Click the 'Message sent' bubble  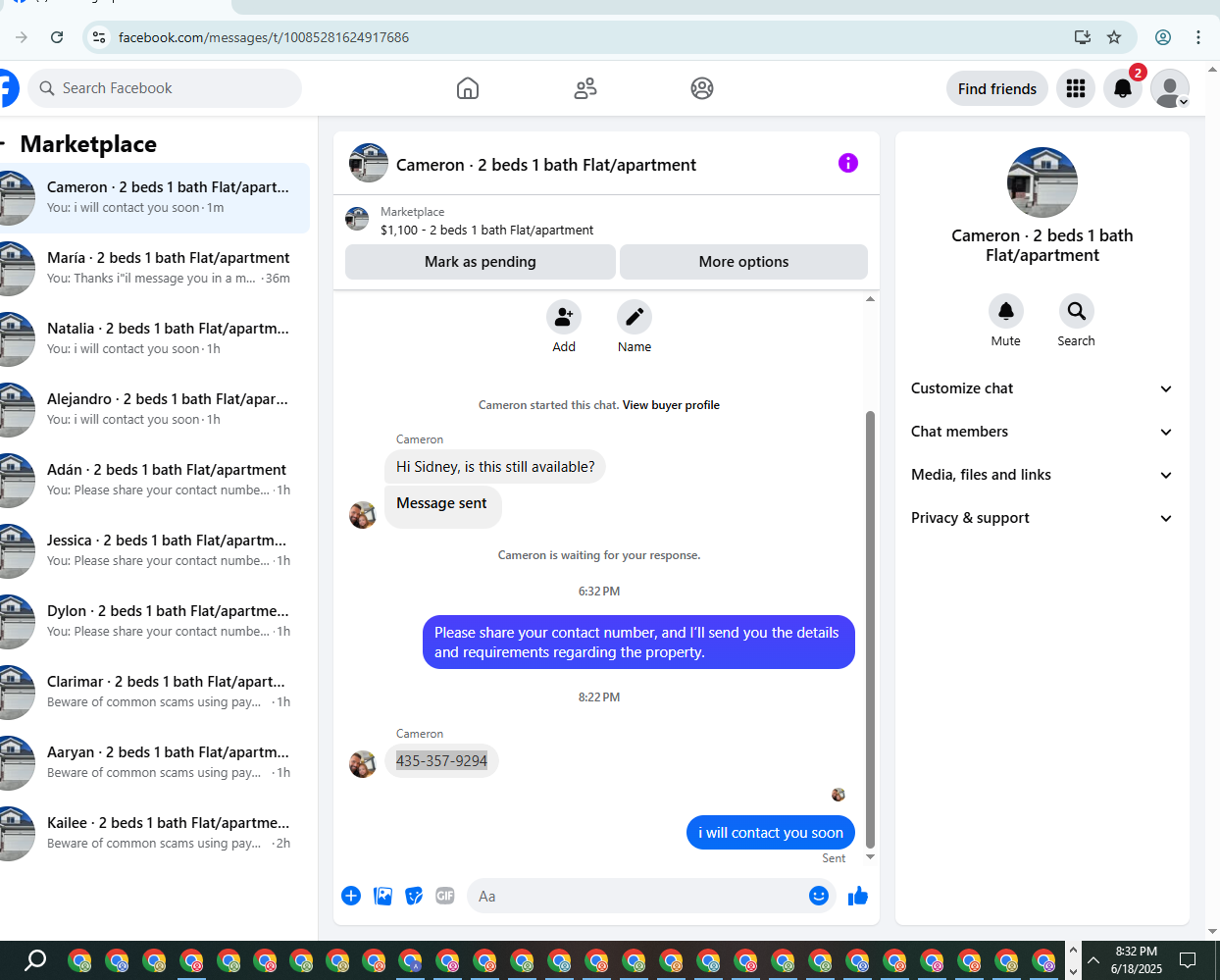[442, 506]
